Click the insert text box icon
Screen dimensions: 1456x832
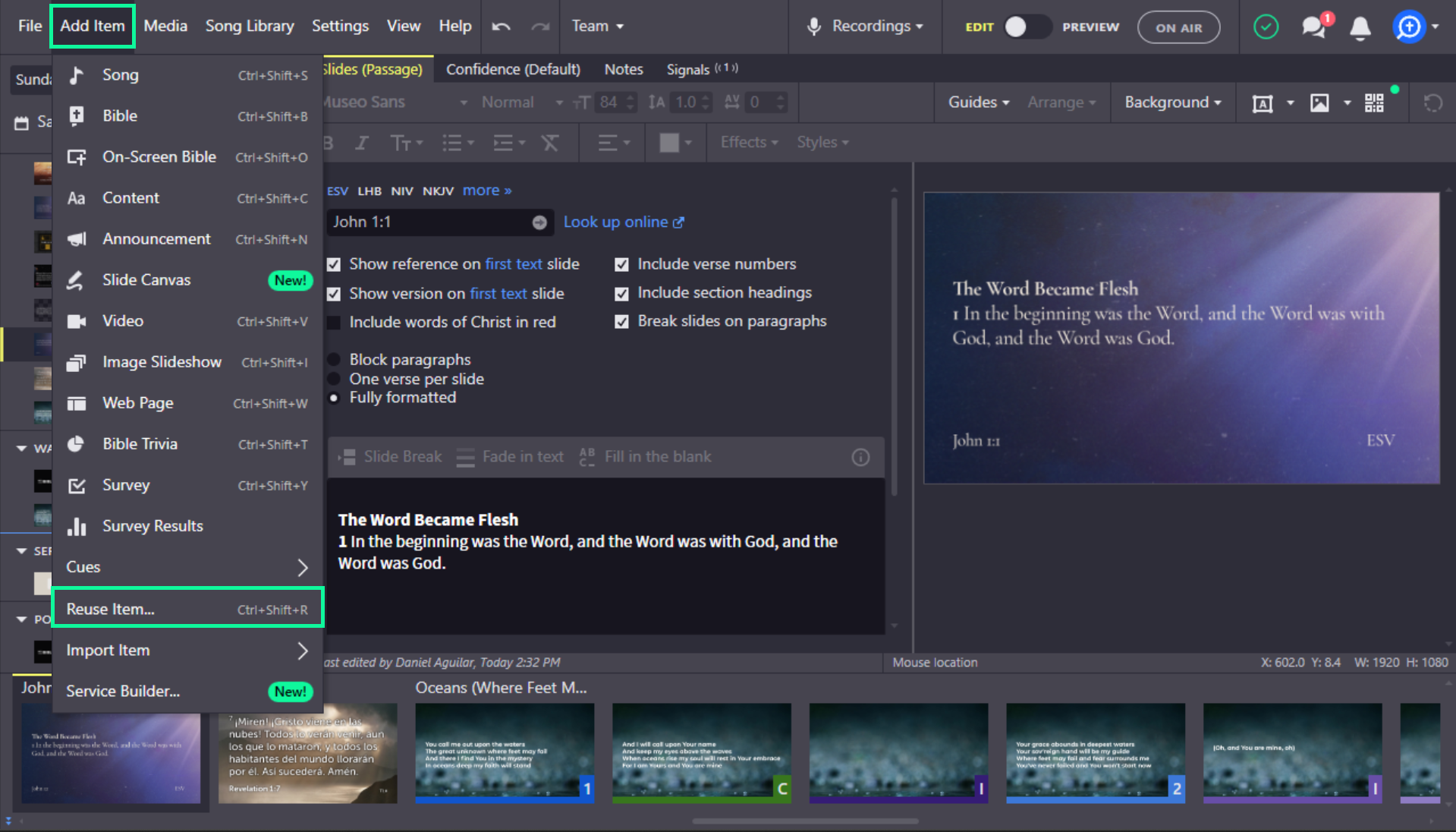[x=1263, y=103]
